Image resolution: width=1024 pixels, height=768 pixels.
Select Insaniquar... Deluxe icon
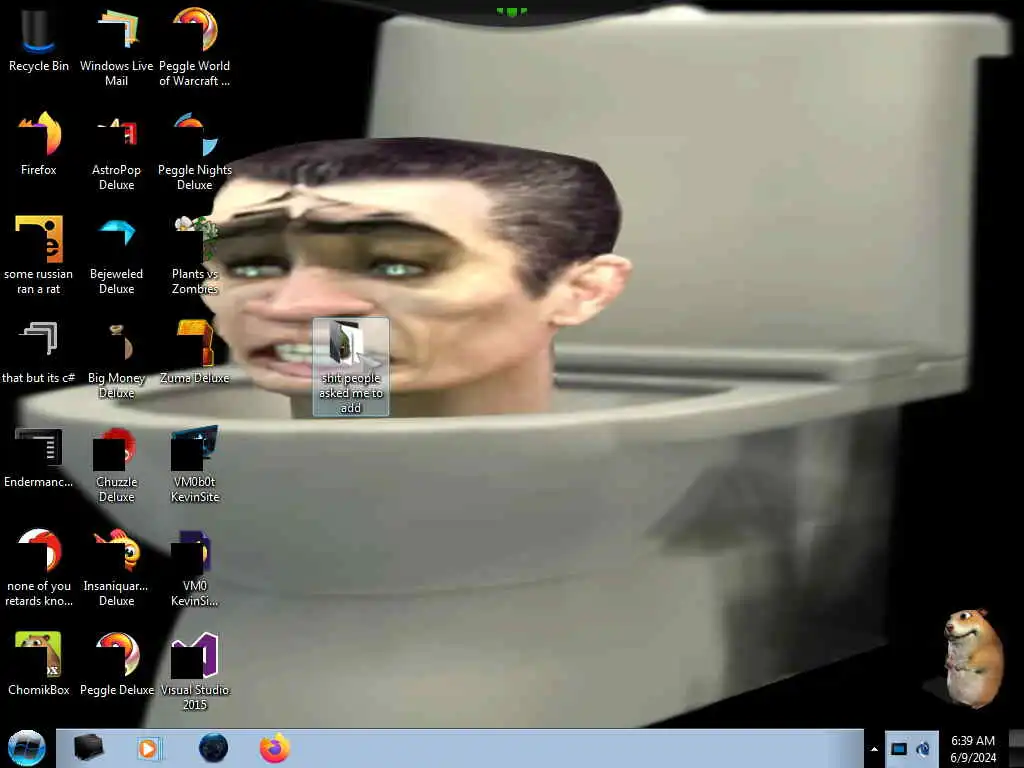[116, 568]
